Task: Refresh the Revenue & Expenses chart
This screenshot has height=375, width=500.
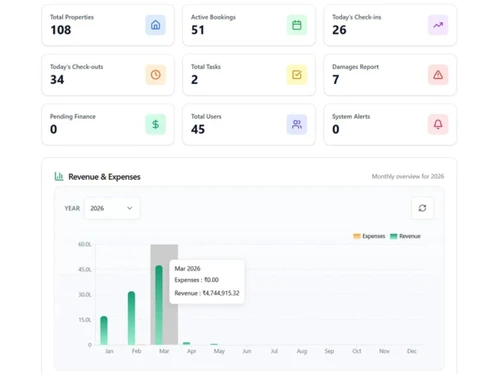Action: click(x=422, y=208)
